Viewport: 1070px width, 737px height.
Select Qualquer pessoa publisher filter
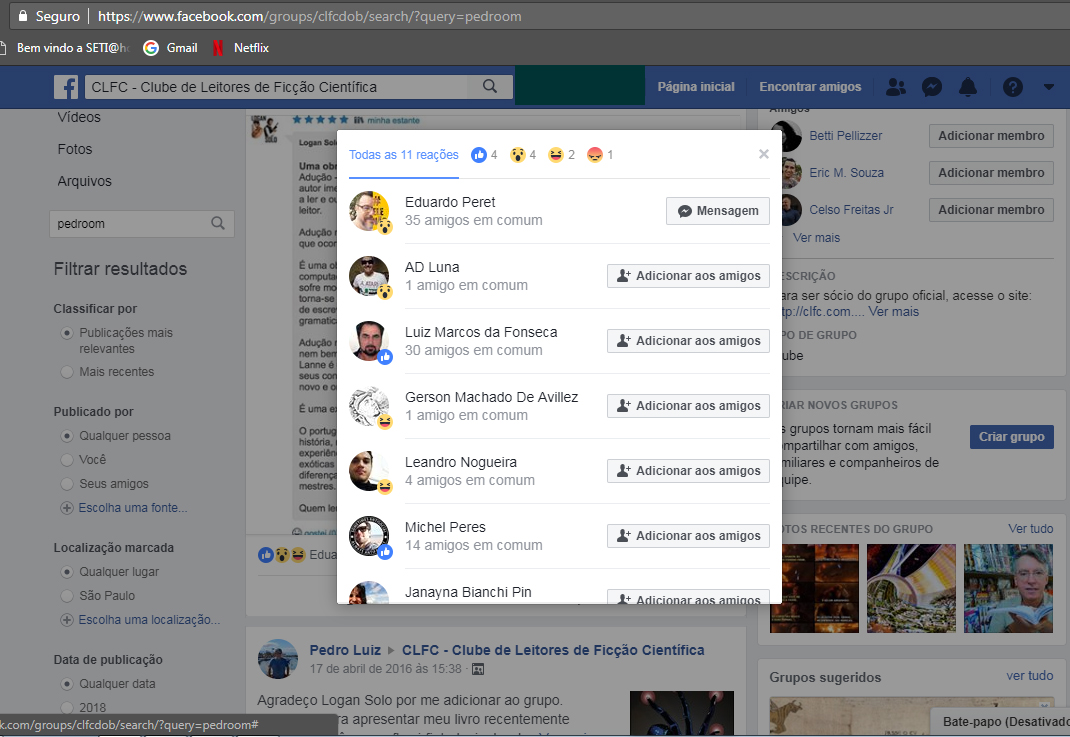tap(67, 436)
